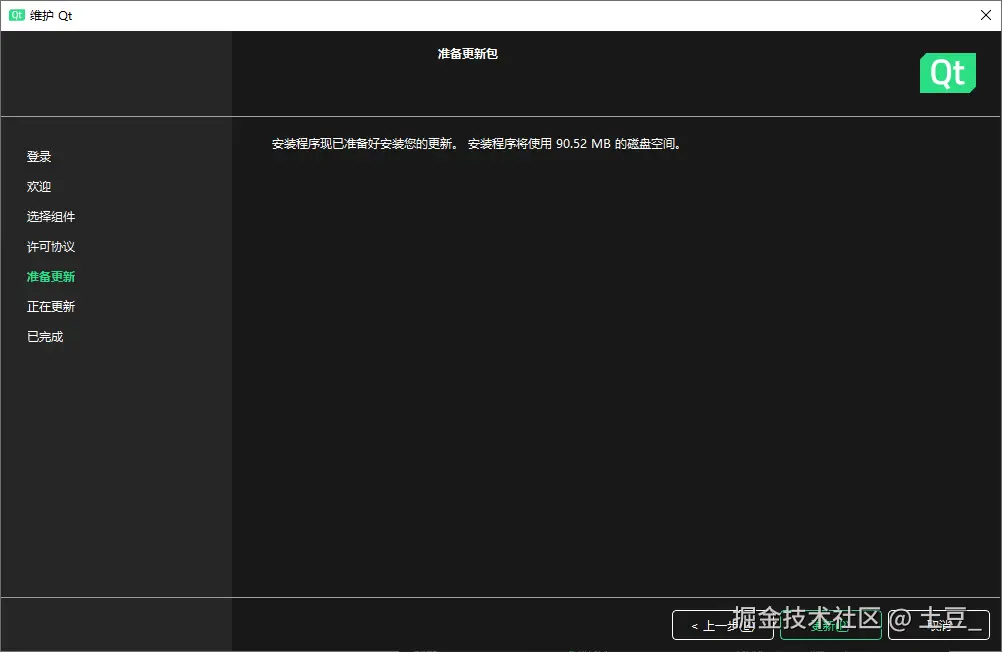Screen dimensions: 1002x652
Task: Select the '欢迎' step in sidebar
Action: pos(39,187)
